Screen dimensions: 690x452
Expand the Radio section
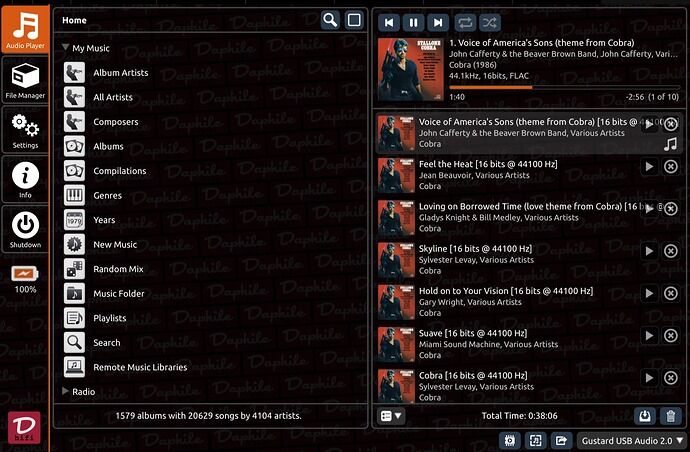coord(65,392)
